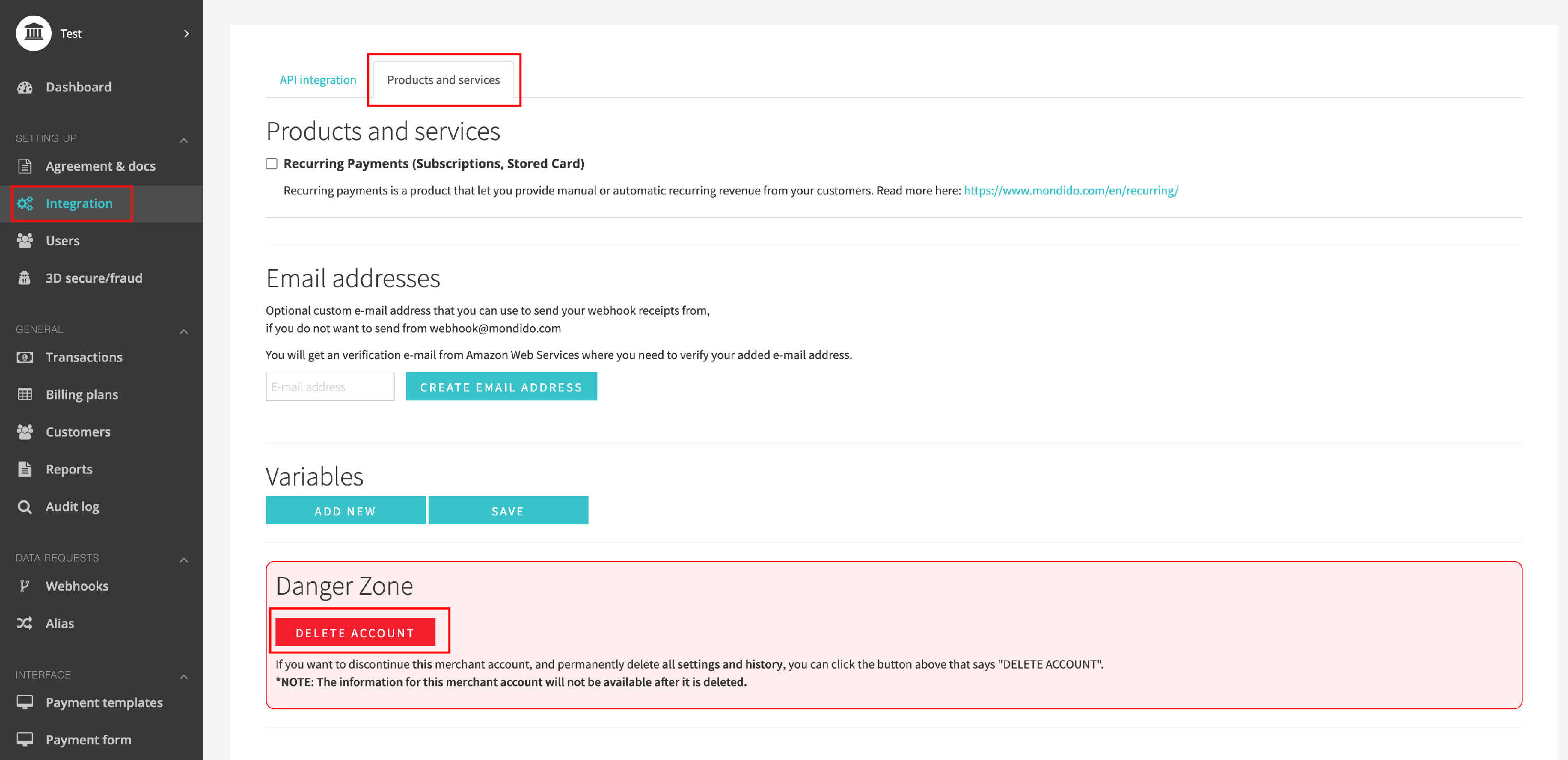Viewport: 1568px width, 760px height.
Task: Click the Payment form monitor icon
Action: tap(25, 739)
